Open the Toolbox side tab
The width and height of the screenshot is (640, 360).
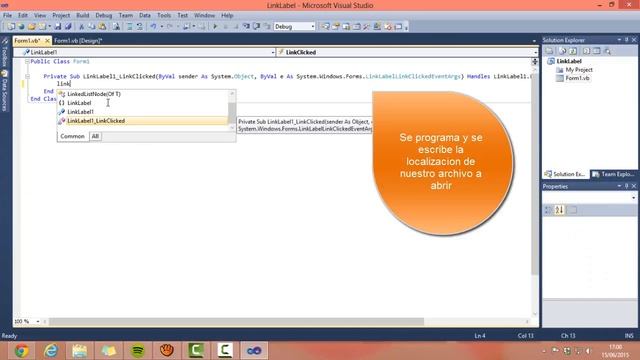[4, 53]
